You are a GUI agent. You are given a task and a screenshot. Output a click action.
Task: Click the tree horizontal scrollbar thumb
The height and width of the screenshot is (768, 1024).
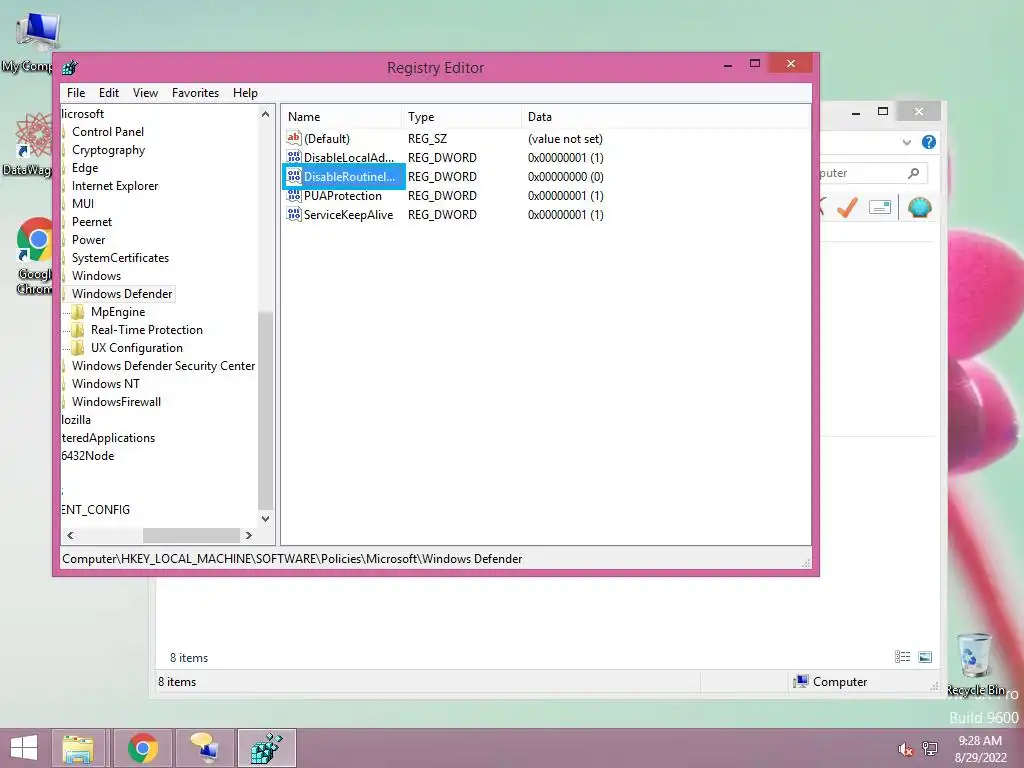pyautogui.click(x=191, y=536)
